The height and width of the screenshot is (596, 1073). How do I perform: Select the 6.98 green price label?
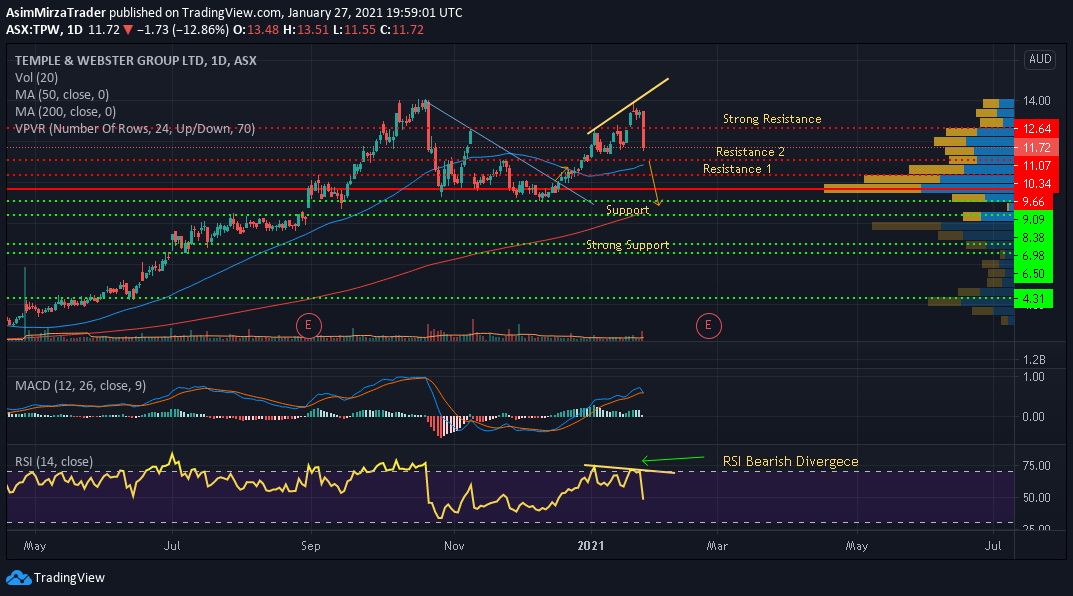[1033, 255]
